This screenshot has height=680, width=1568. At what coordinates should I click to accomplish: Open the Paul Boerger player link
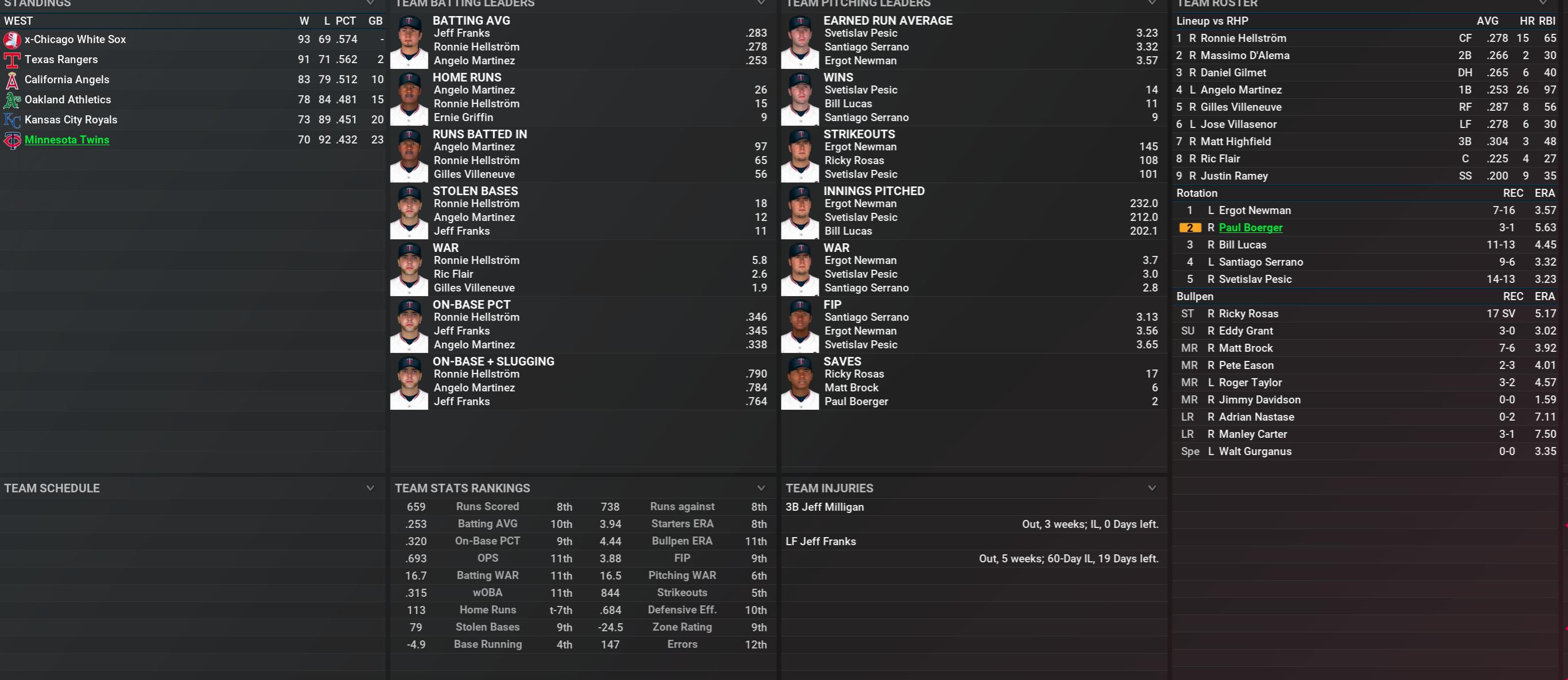pos(1250,227)
